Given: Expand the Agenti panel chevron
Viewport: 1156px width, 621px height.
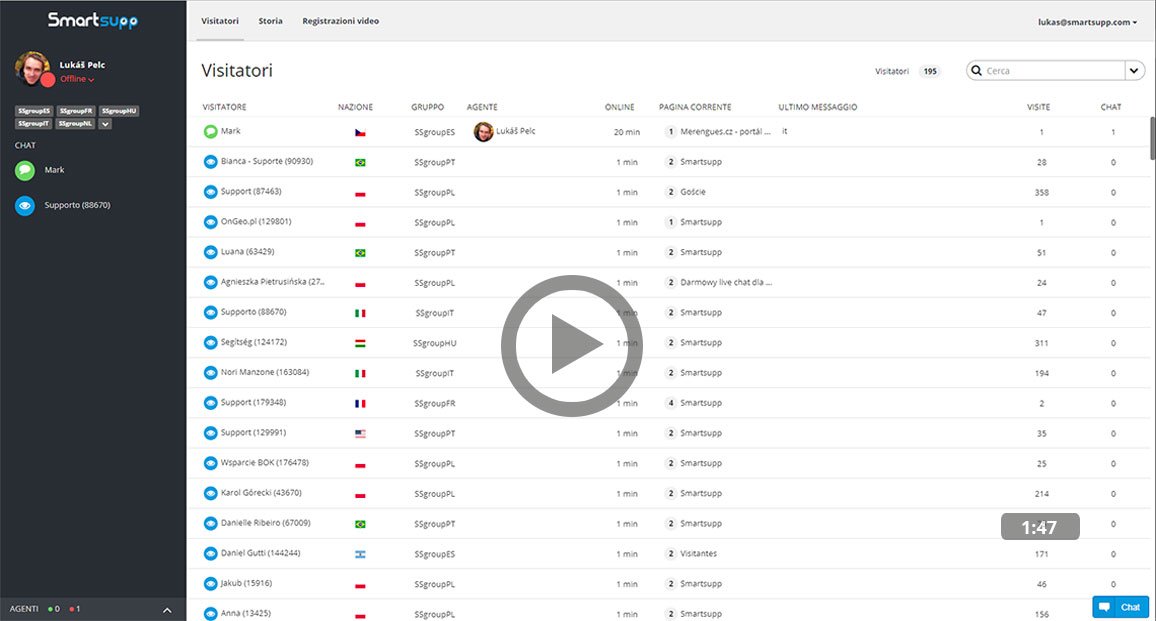Looking at the screenshot, I should [167, 610].
